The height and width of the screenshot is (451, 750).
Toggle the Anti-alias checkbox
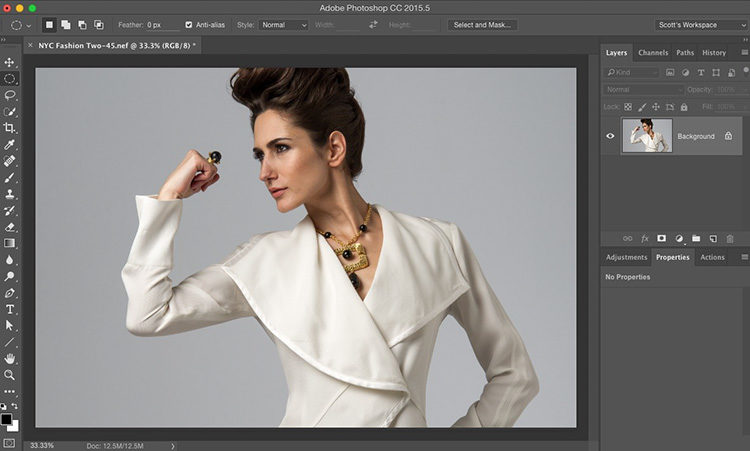(x=188, y=25)
